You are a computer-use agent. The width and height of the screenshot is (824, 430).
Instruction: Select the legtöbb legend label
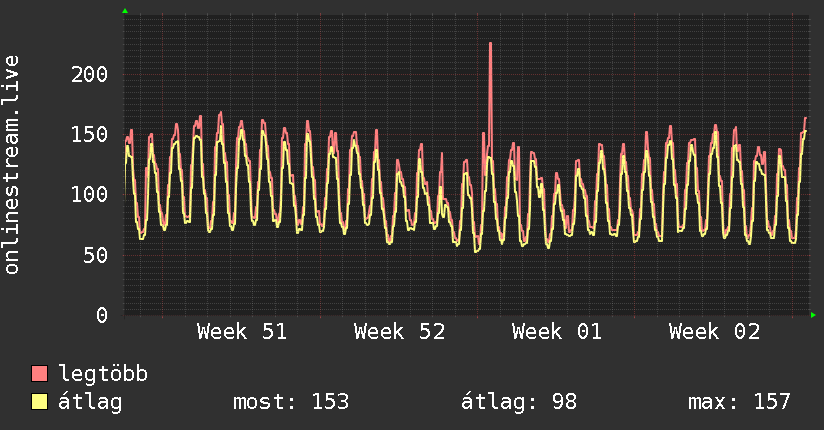(x=104, y=374)
